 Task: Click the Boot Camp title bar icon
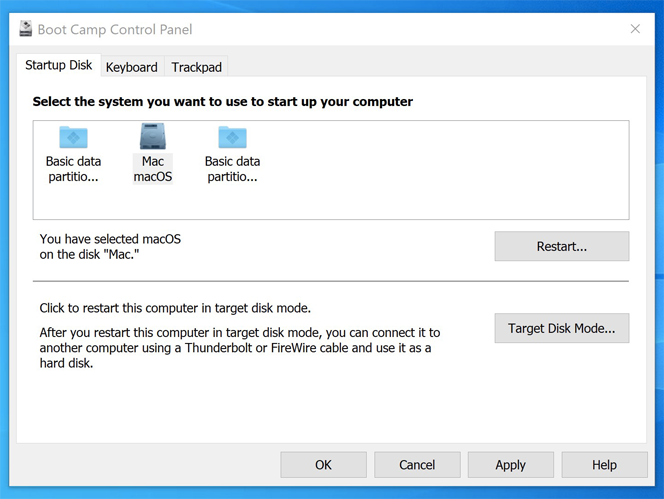25,29
